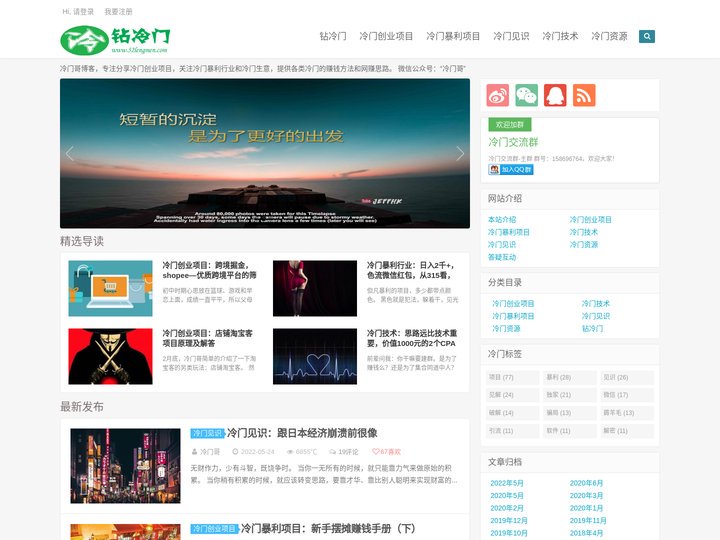
Task: Select the 破解 (14) tag
Action: coord(512,413)
